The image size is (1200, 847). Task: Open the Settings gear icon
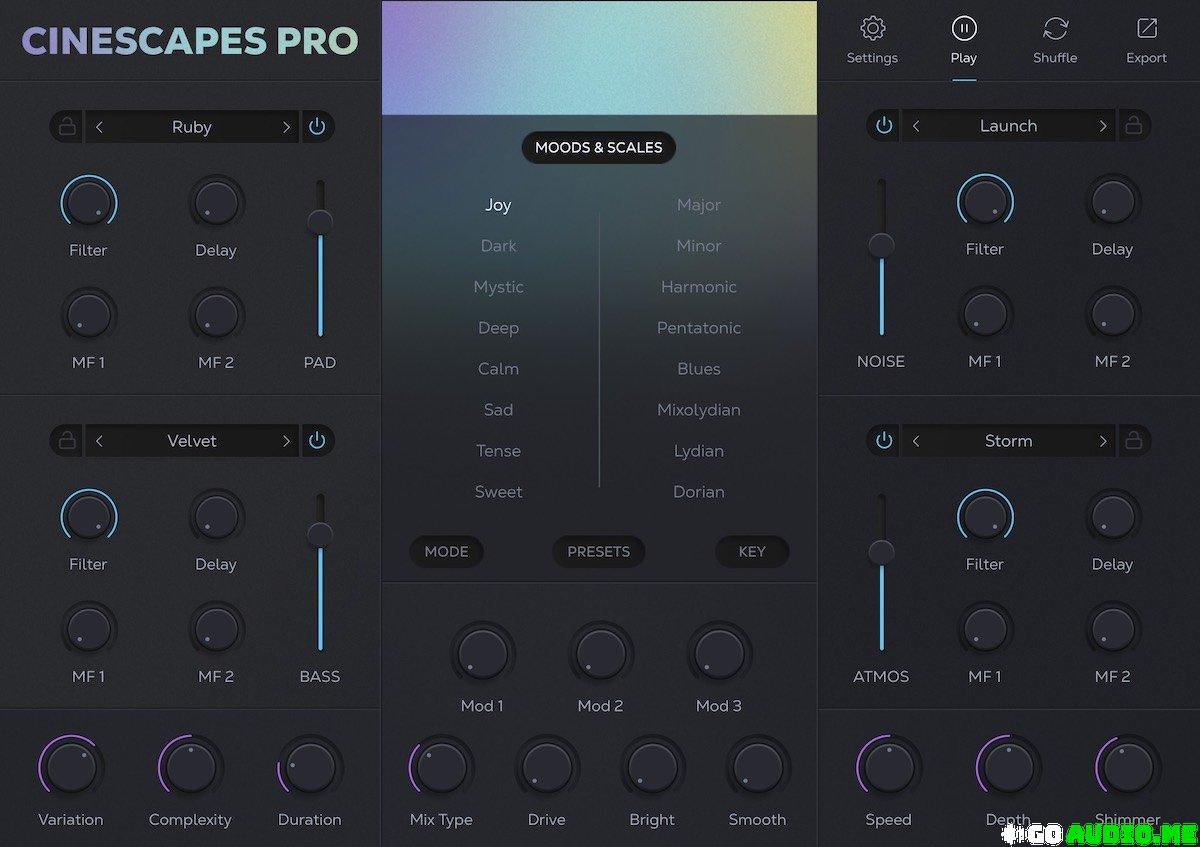(873, 28)
